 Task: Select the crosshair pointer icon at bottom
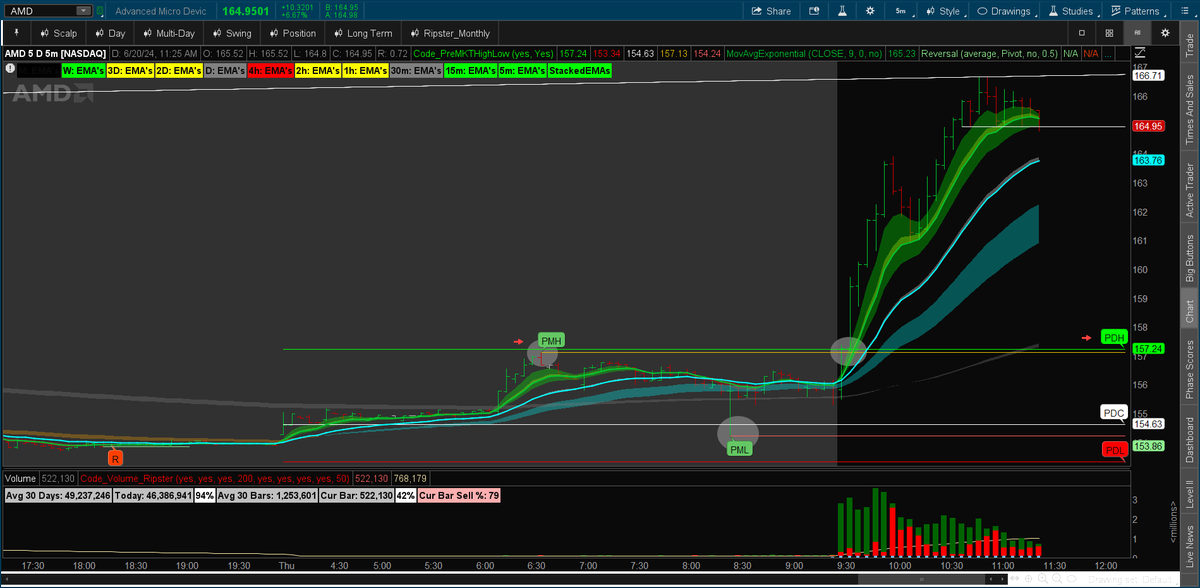point(1028,579)
